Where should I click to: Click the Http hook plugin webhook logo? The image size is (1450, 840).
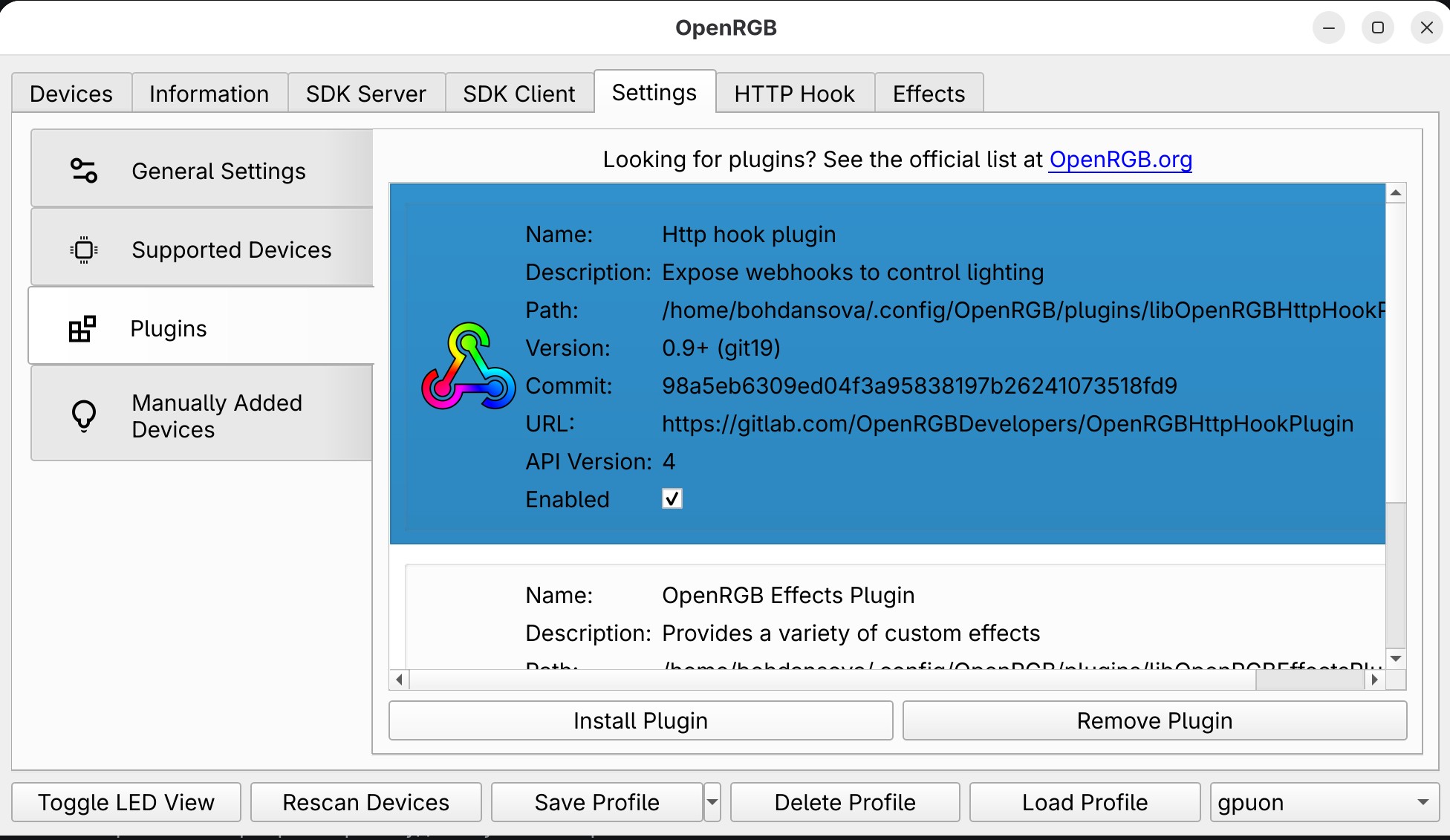[x=468, y=366]
